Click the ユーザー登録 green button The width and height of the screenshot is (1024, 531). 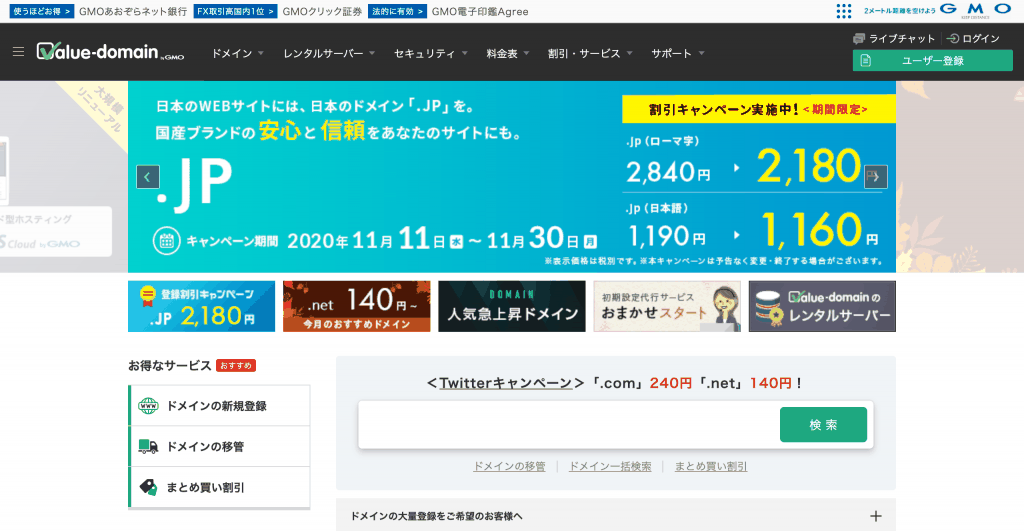[x=933, y=61]
